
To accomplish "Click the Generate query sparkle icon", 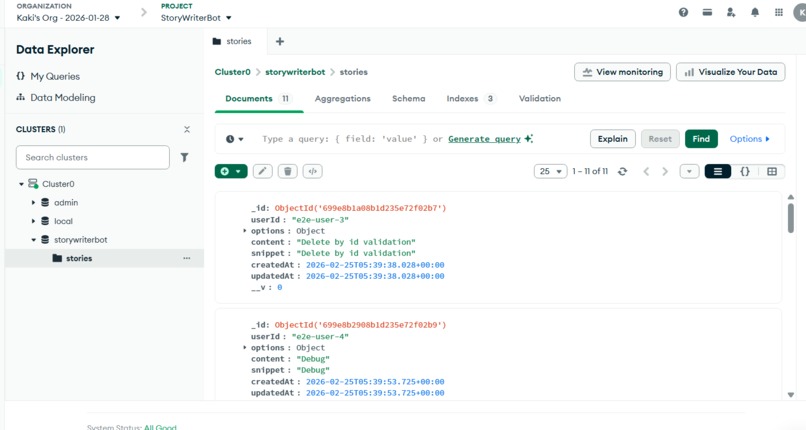I will click(x=528, y=139).
